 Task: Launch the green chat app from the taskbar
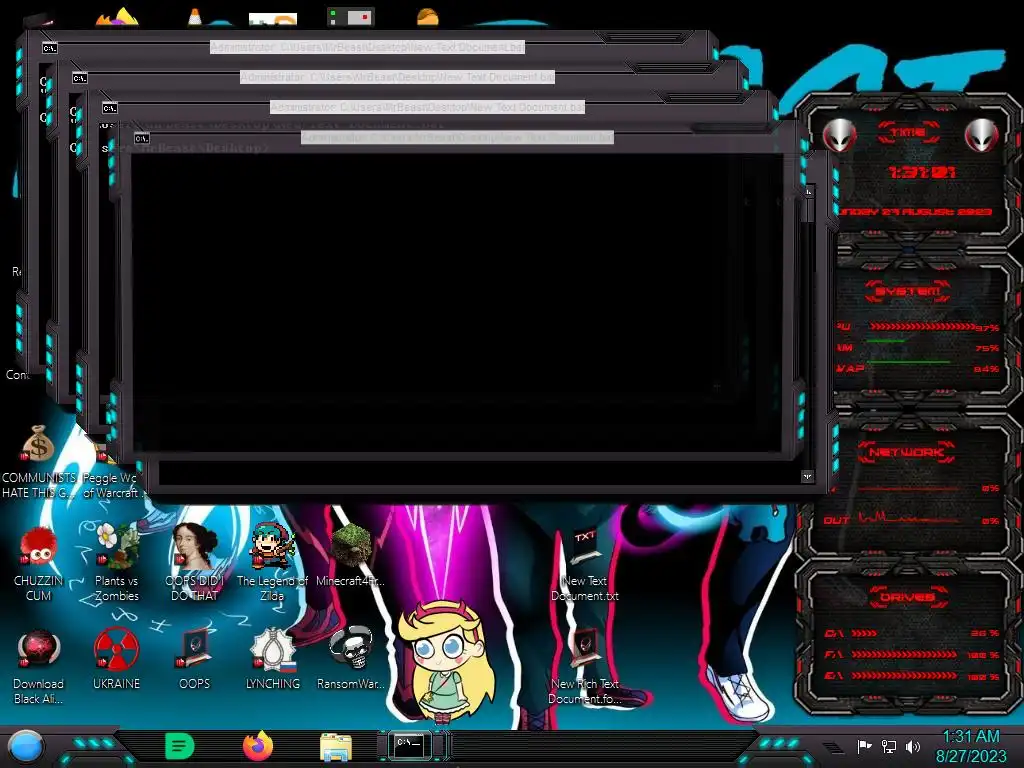(x=180, y=746)
